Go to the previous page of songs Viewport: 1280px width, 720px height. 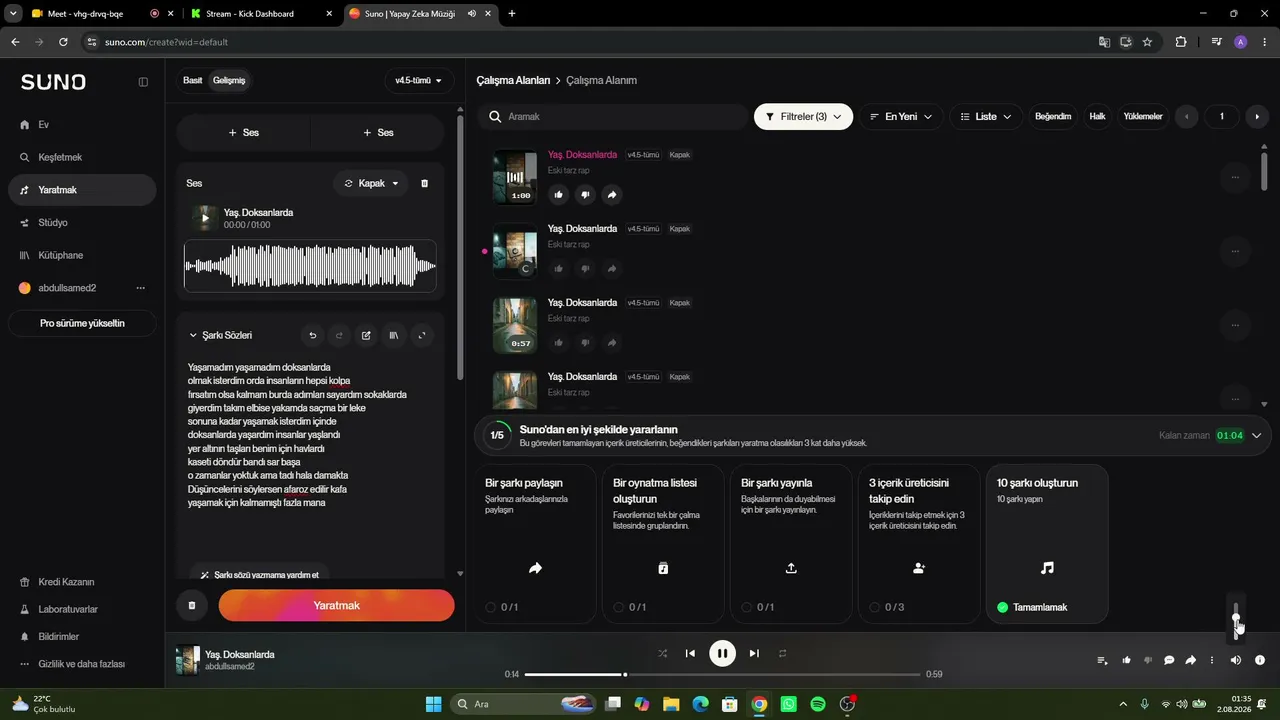(1187, 117)
